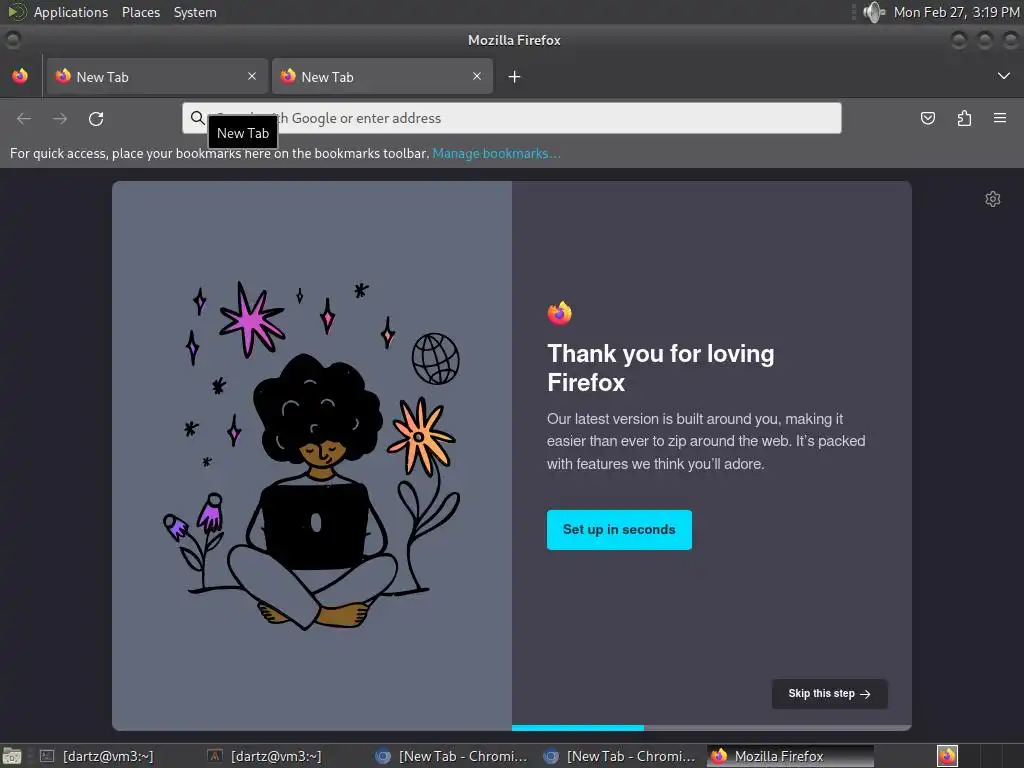This screenshot has width=1024, height=768.
Task: Click the Set up in seconds button
Action: pyautogui.click(x=619, y=530)
